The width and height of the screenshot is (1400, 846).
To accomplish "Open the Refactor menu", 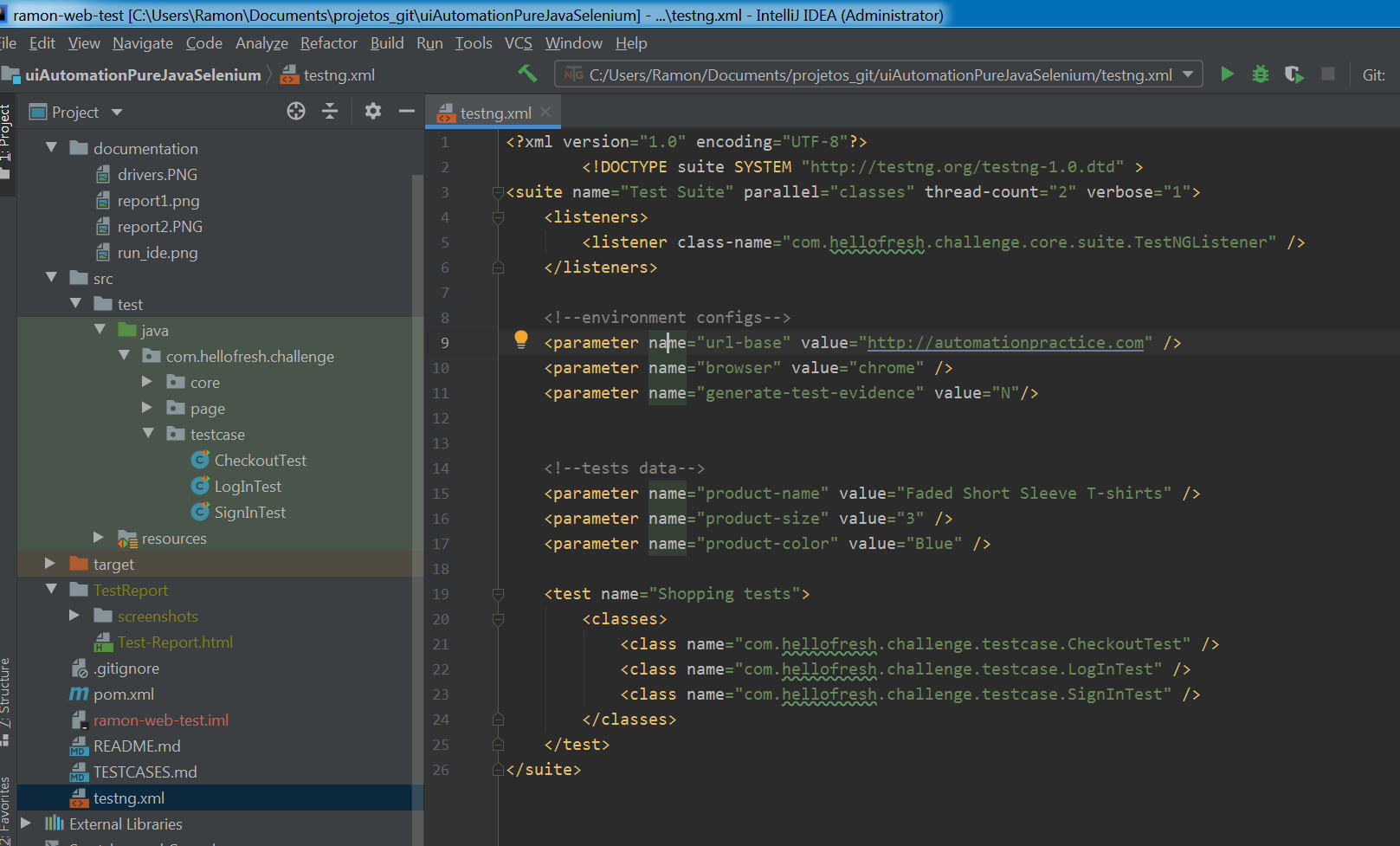I will pos(328,43).
